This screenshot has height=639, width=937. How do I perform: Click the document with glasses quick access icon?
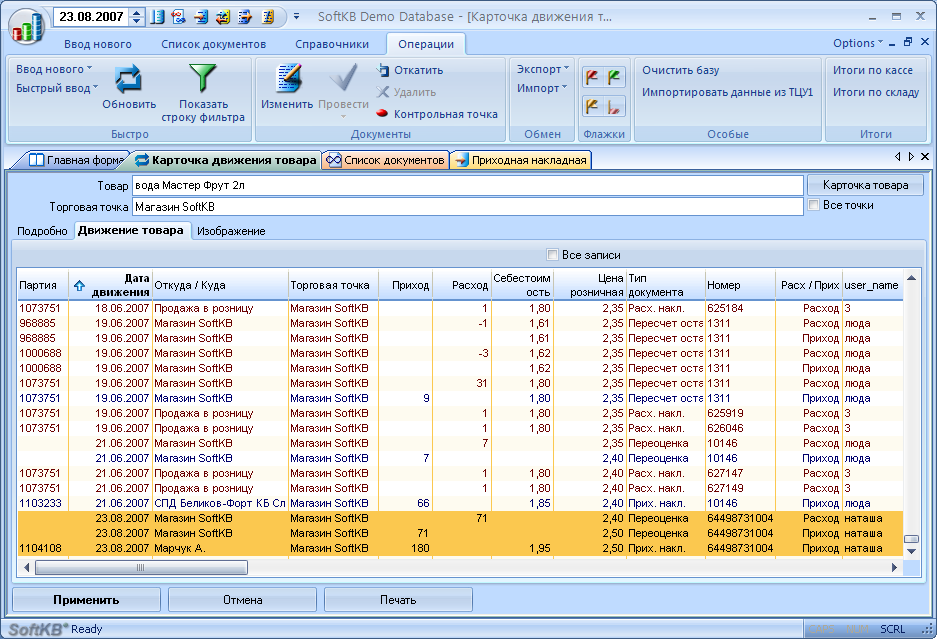coord(179,17)
